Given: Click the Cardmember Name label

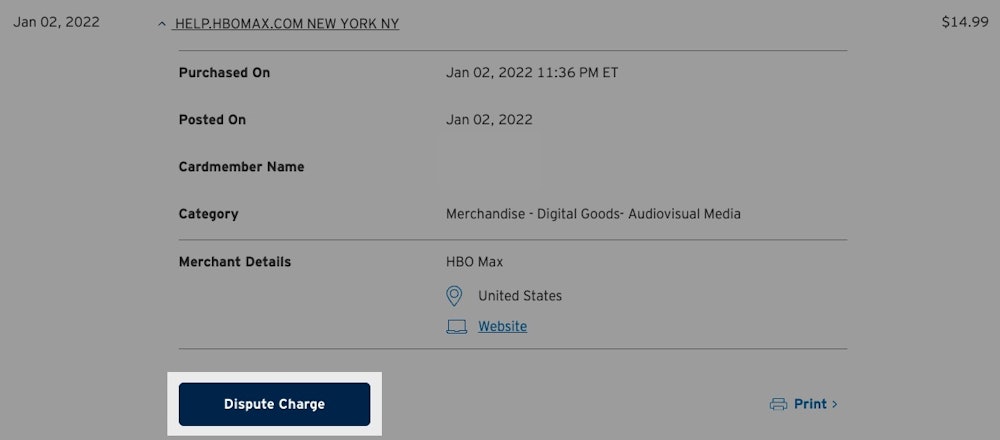Looking at the screenshot, I should click(241, 167).
